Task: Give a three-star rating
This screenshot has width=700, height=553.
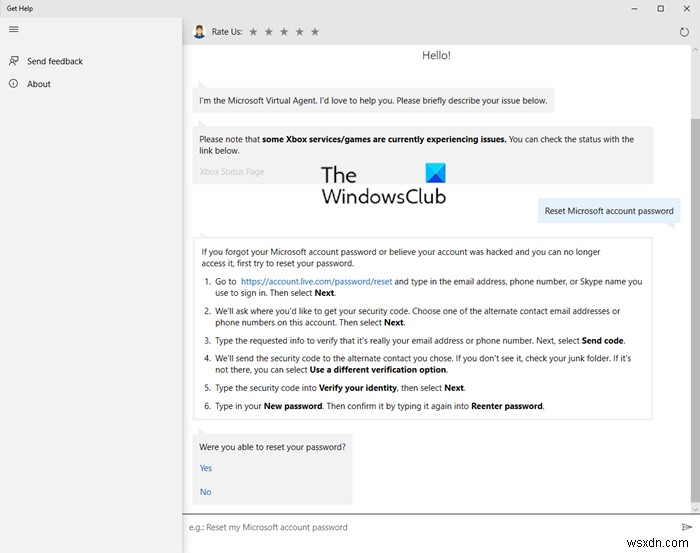Action: click(x=284, y=32)
